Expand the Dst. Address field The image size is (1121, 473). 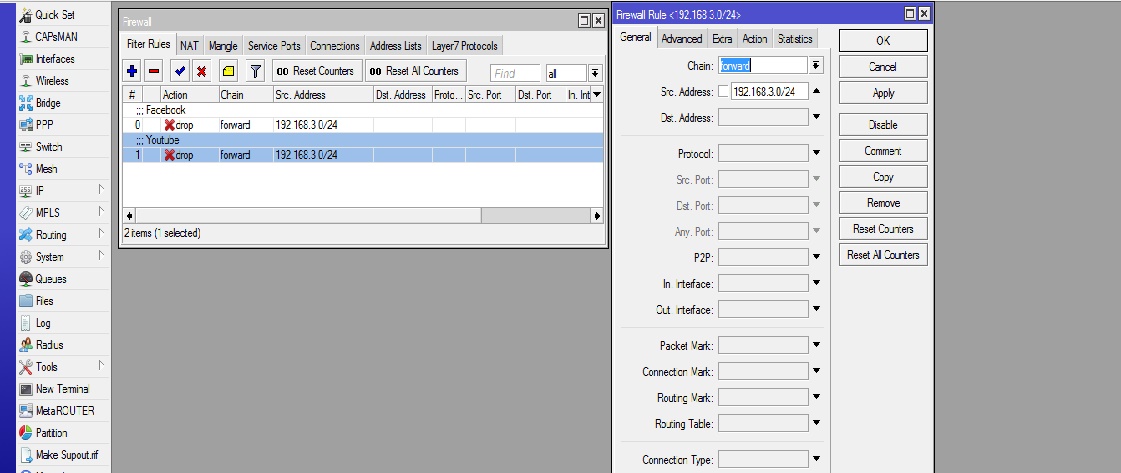(x=816, y=117)
